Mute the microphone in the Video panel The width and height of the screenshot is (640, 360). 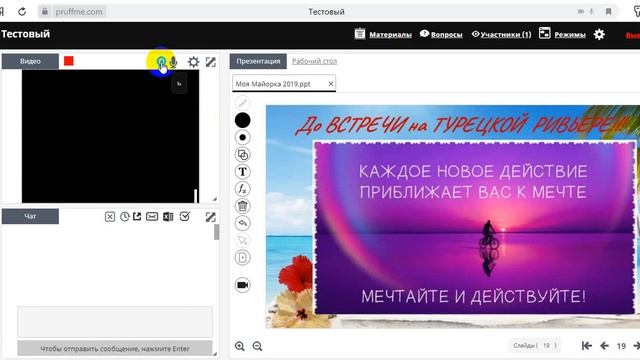(x=173, y=62)
